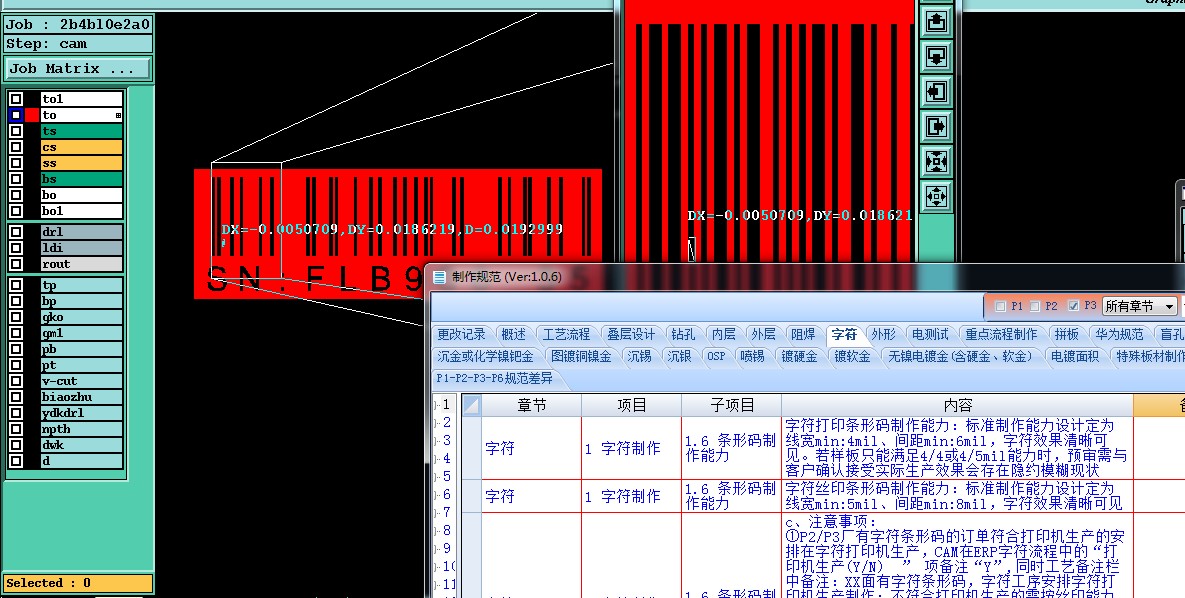Open the OSP tab
This screenshot has height=598, width=1185.
(716, 356)
